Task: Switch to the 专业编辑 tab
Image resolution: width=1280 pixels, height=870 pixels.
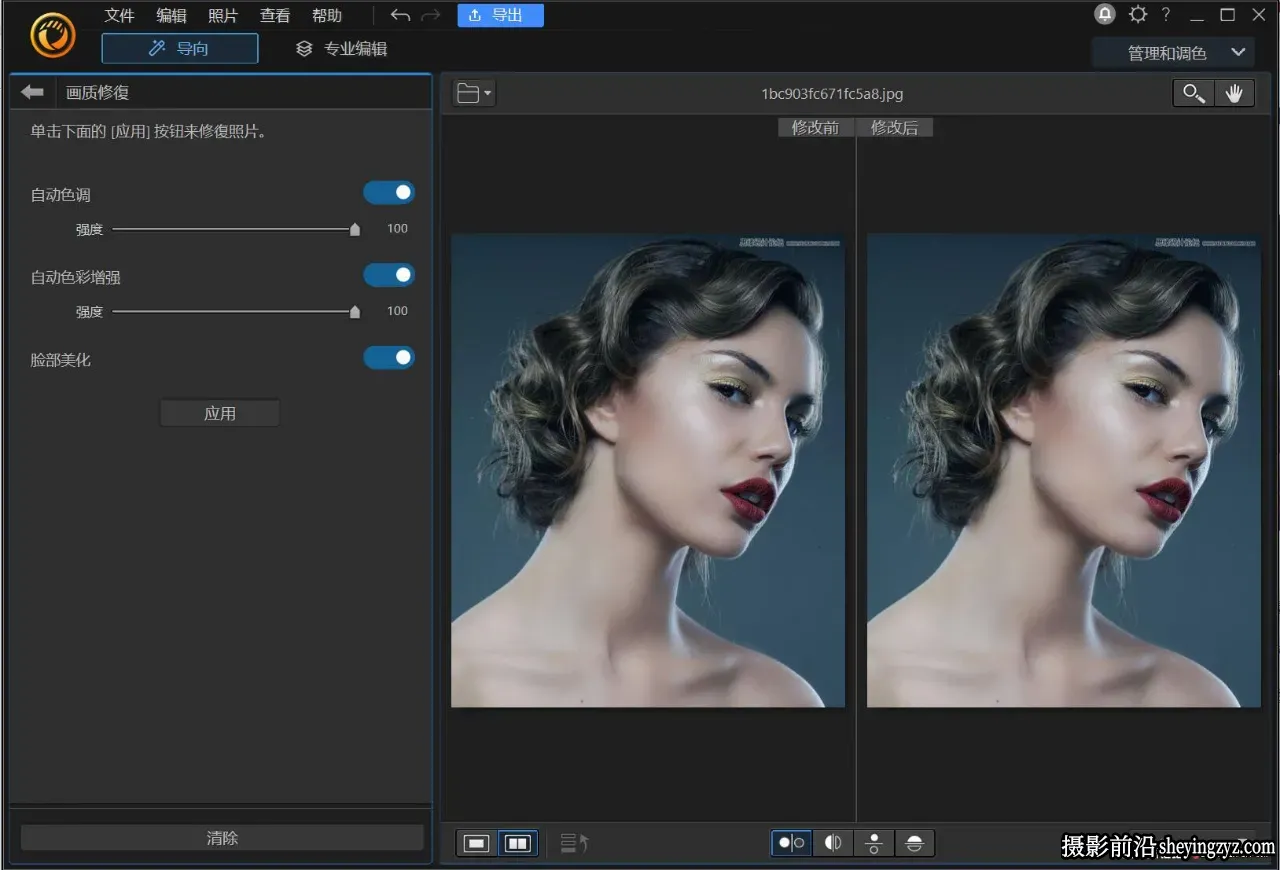Action: tap(342, 48)
